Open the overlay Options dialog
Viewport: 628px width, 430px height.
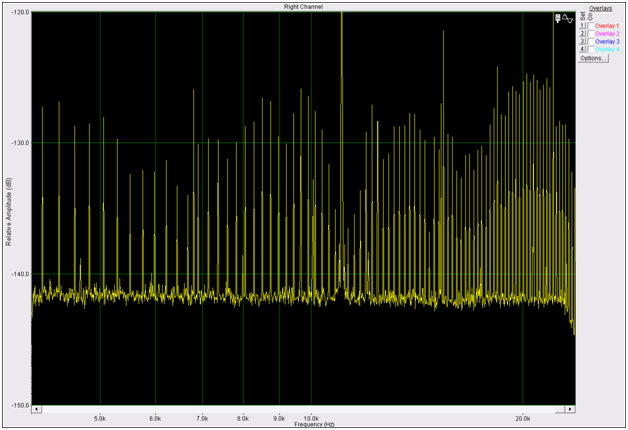592,58
